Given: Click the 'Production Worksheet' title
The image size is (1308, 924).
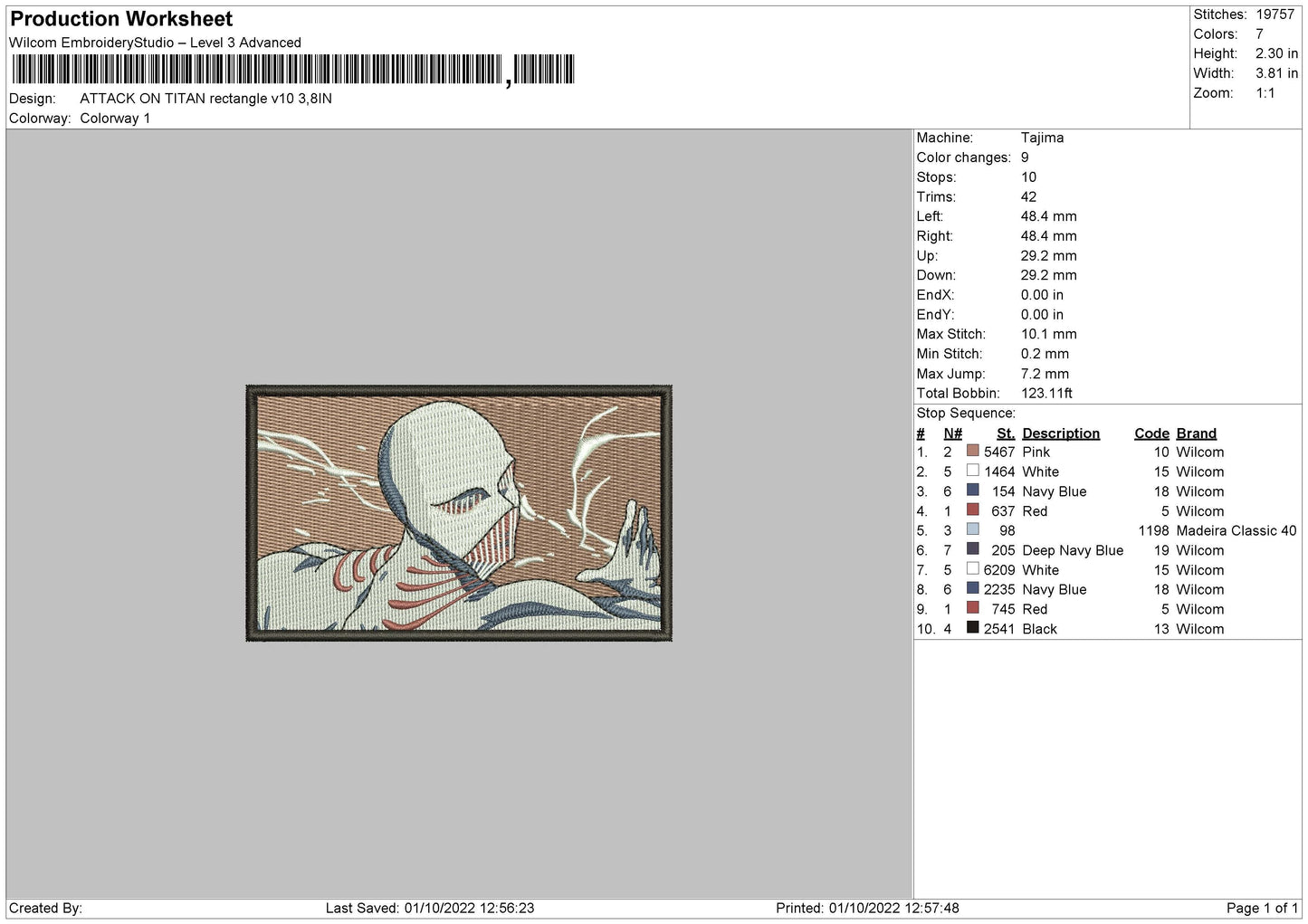Looking at the screenshot, I should (x=121, y=19).
